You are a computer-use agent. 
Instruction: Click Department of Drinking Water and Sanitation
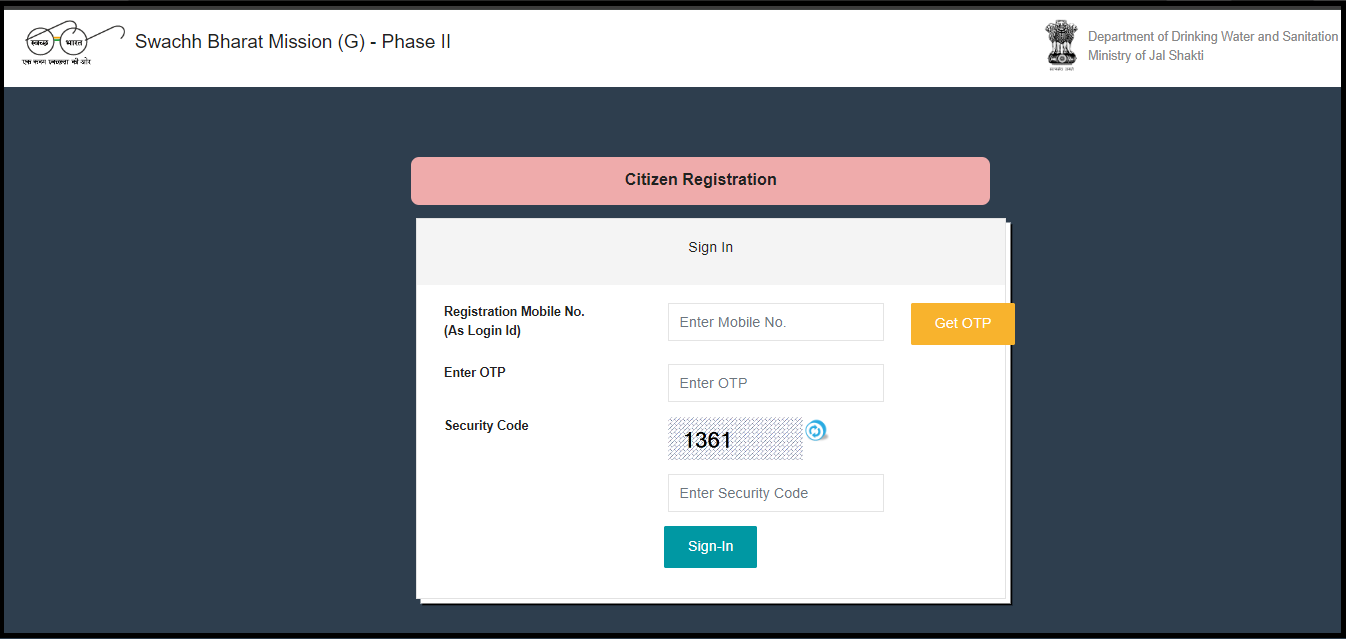pos(1213,36)
